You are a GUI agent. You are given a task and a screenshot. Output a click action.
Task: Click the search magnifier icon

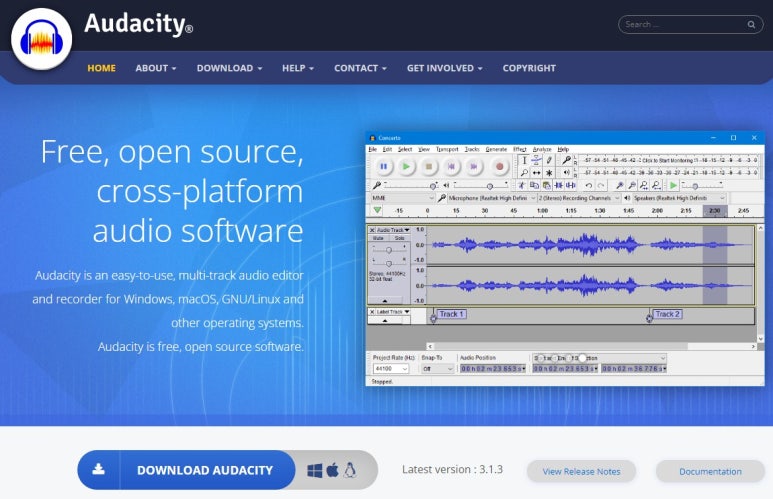point(751,24)
